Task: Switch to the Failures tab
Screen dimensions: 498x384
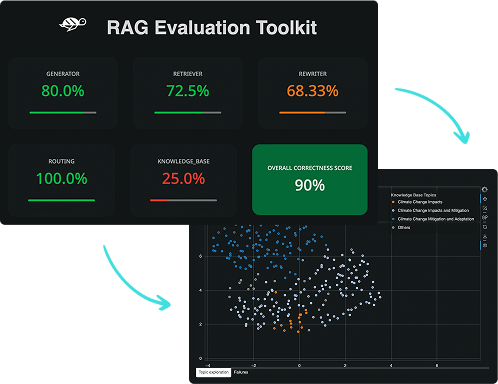Action: (x=241, y=372)
